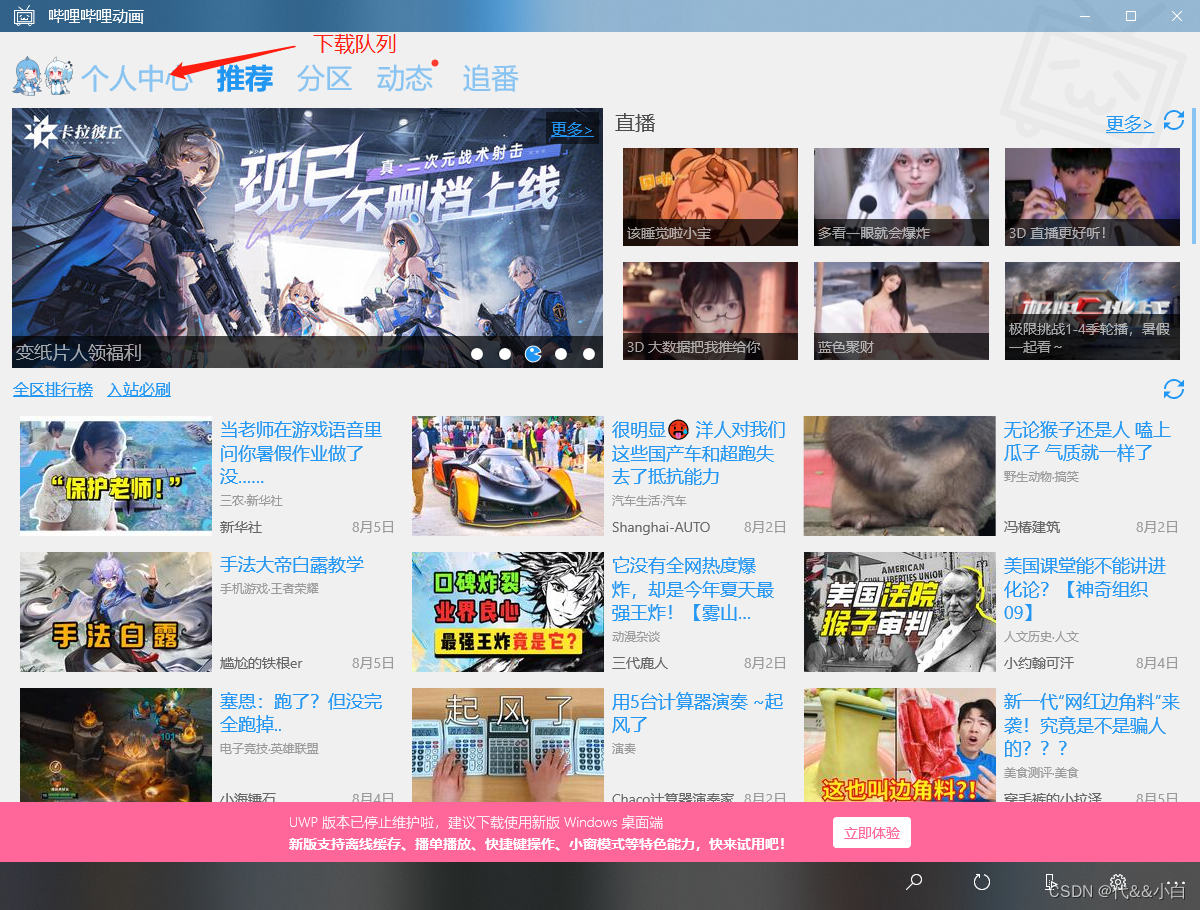Screen dimensions: 1200x910
Task: Click the cast-to-device icon in bottom bar
Action: click(x=1050, y=882)
